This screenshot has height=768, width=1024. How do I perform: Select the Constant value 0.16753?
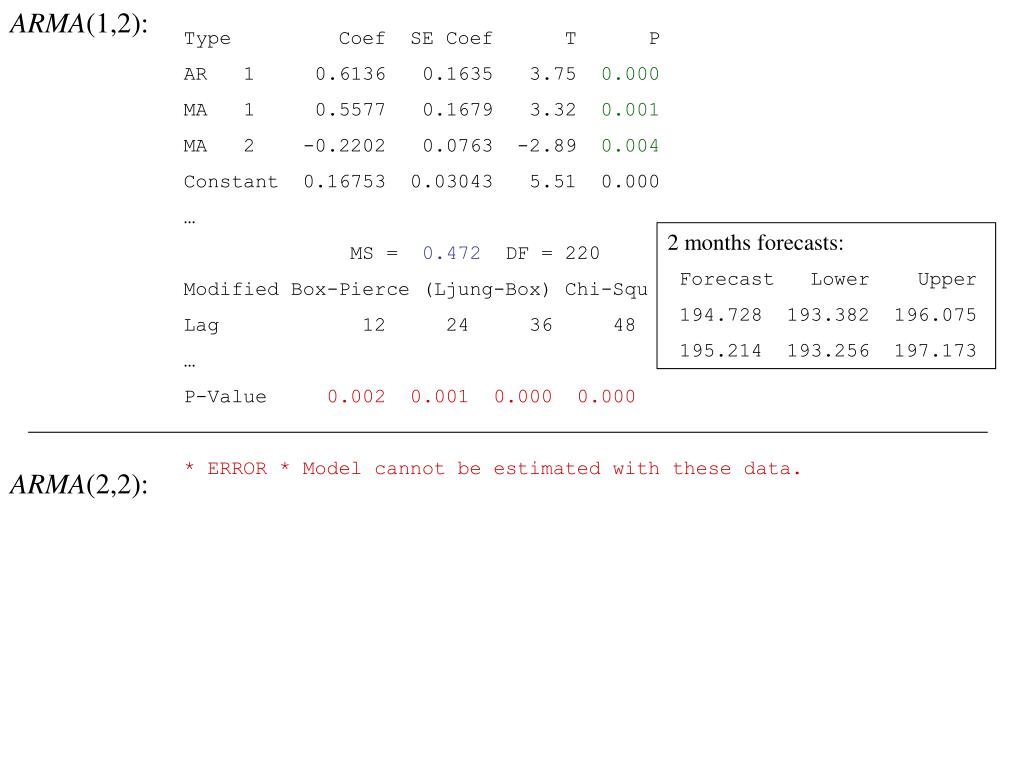click(x=344, y=182)
